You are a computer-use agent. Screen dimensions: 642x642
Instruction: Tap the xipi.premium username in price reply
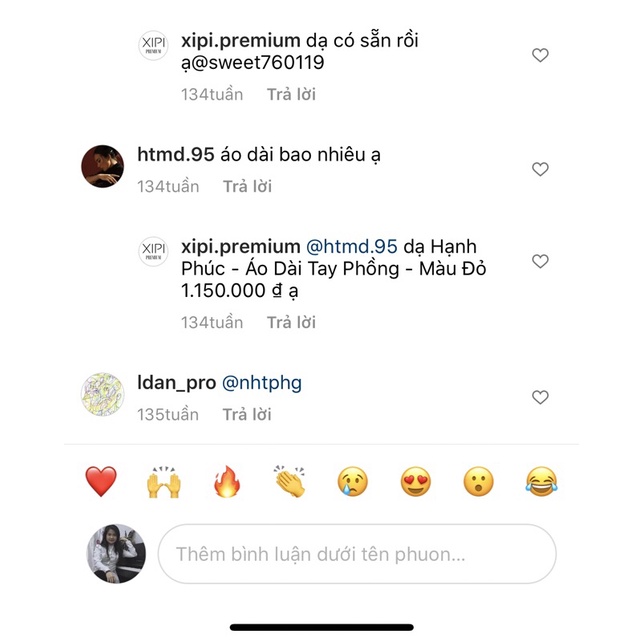(240, 246)
